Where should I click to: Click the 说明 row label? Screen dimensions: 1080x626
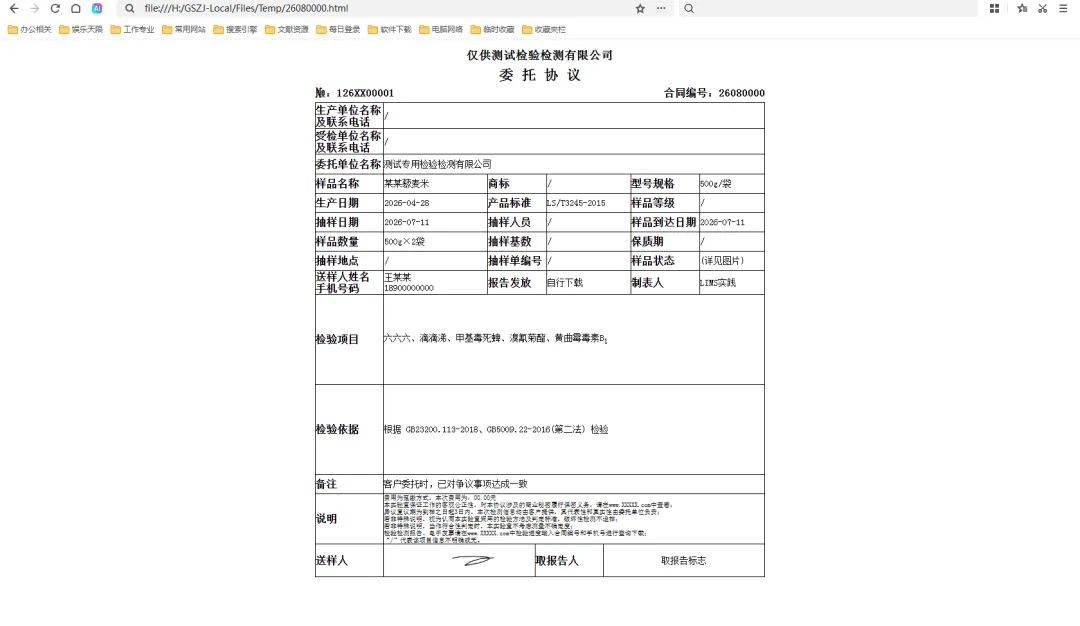click(326, 519)
